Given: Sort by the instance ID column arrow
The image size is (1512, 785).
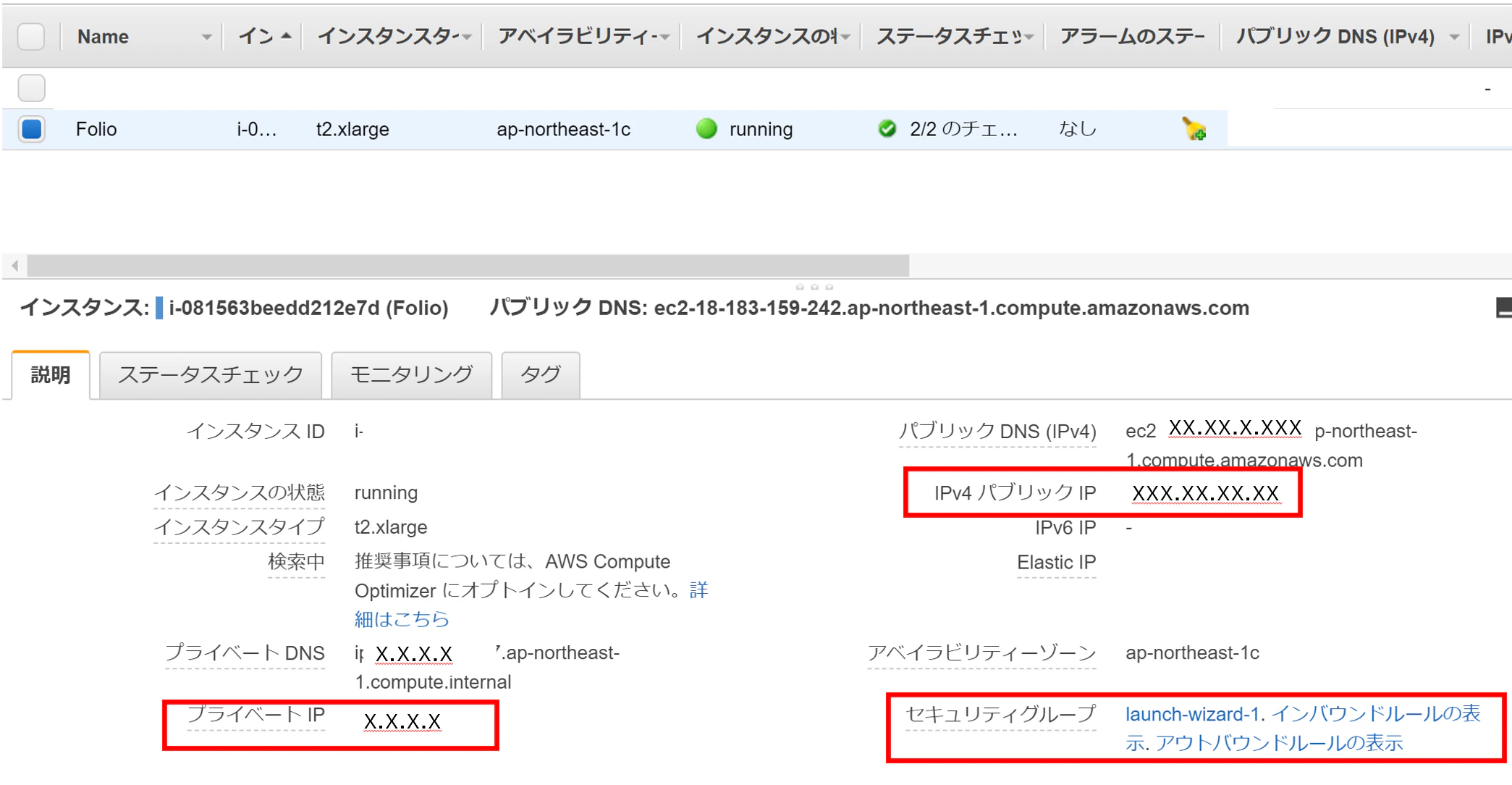Looking at the screenshot, I should tap(286, 35).
